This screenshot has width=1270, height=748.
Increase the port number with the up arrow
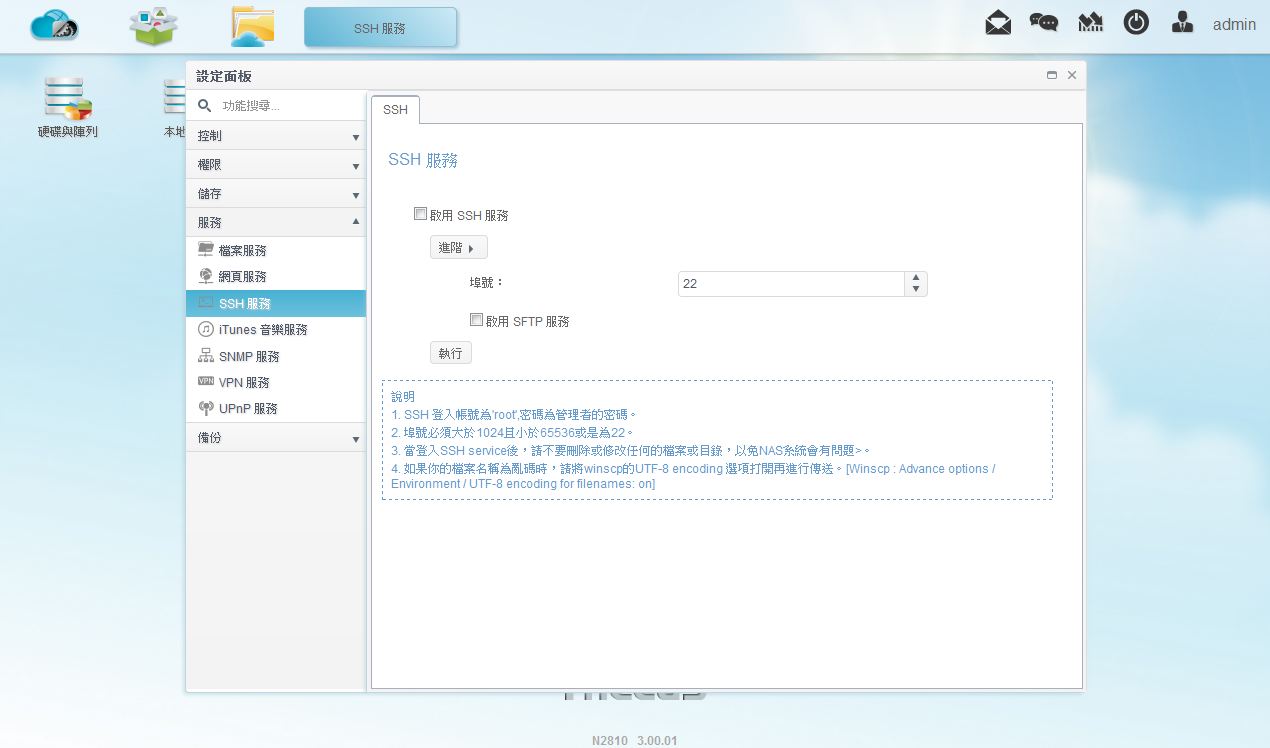click(x=915, y=278)
